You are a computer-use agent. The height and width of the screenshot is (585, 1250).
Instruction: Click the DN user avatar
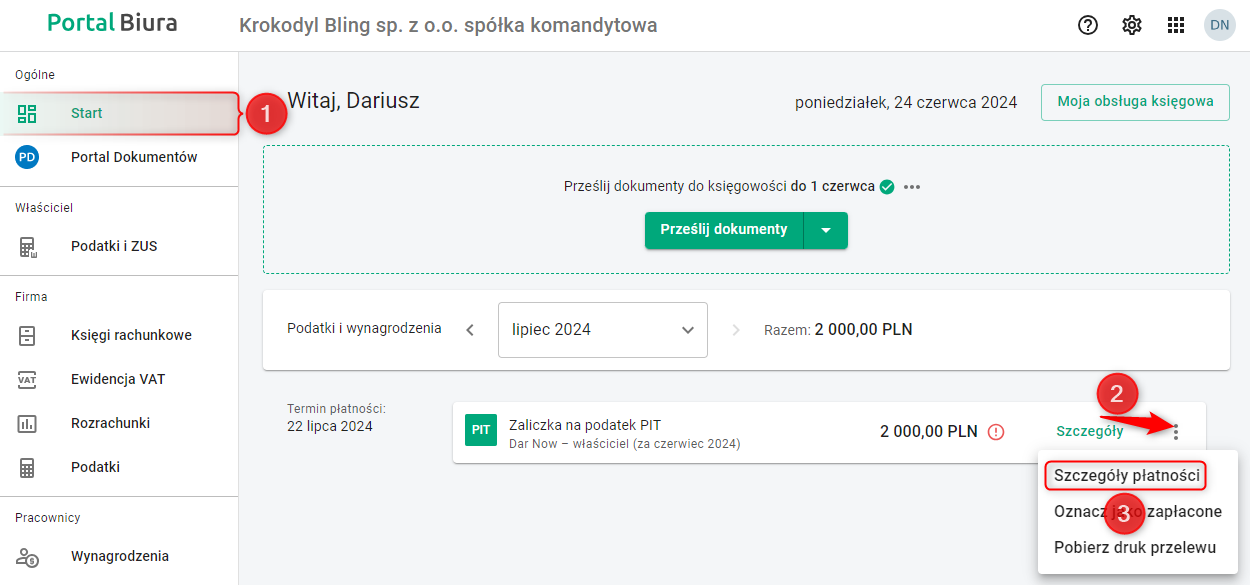click(1220, 25)
